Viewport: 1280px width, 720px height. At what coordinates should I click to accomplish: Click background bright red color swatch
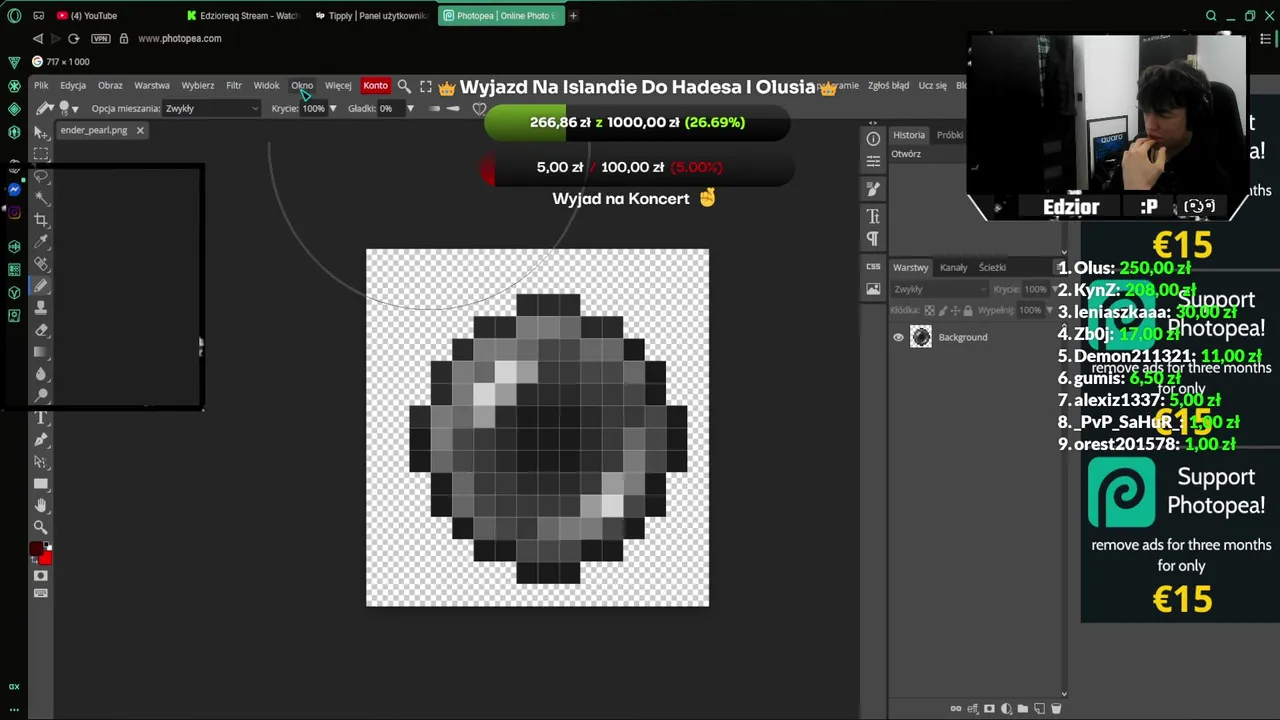[47, 559]
